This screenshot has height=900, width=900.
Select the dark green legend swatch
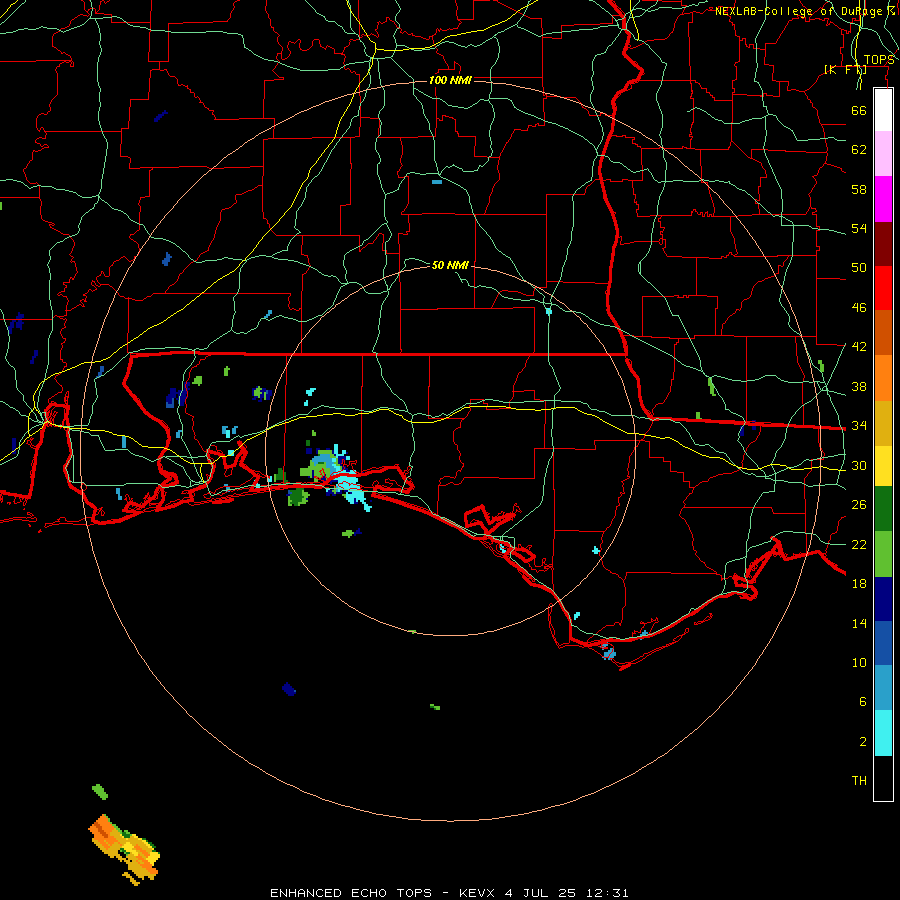[883, 509]
